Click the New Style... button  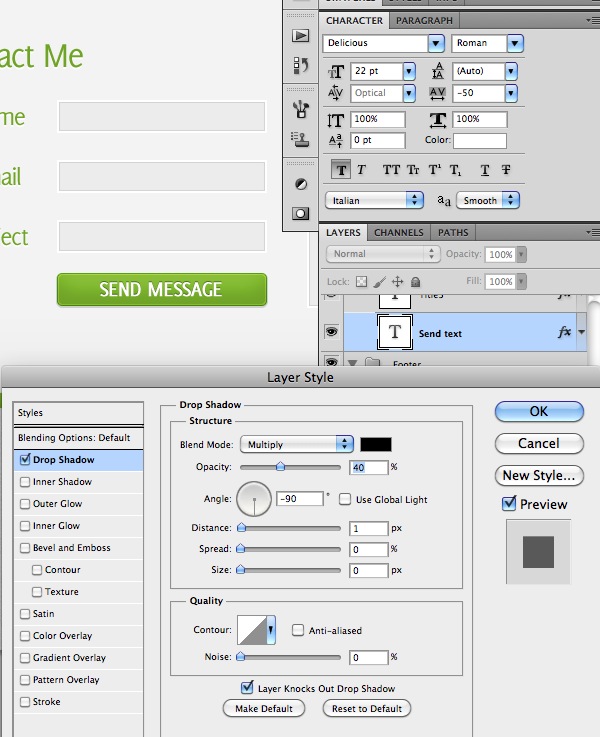click(539, 475)
